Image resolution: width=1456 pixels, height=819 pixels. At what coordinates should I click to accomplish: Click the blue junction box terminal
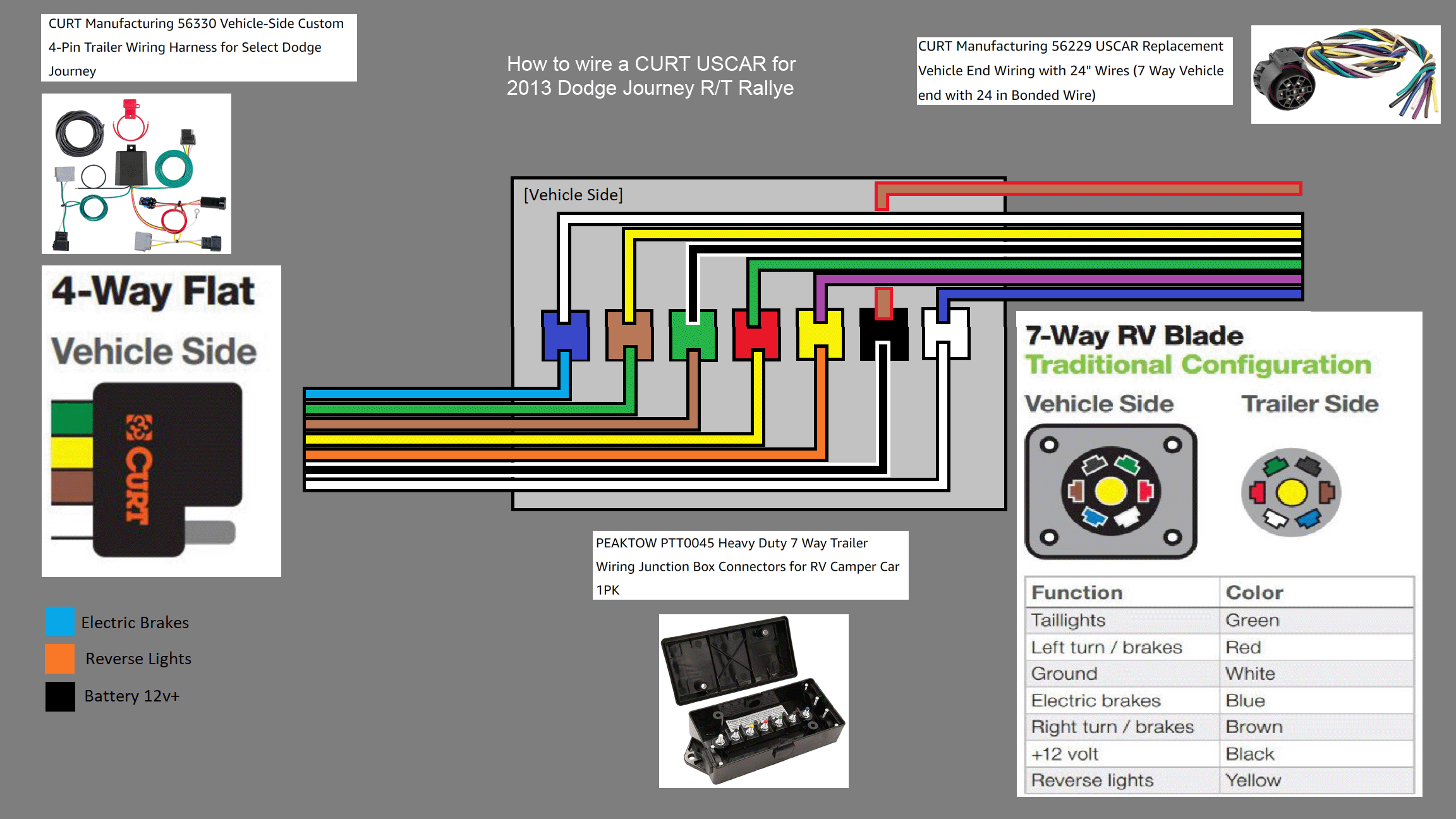coord(566,335)
